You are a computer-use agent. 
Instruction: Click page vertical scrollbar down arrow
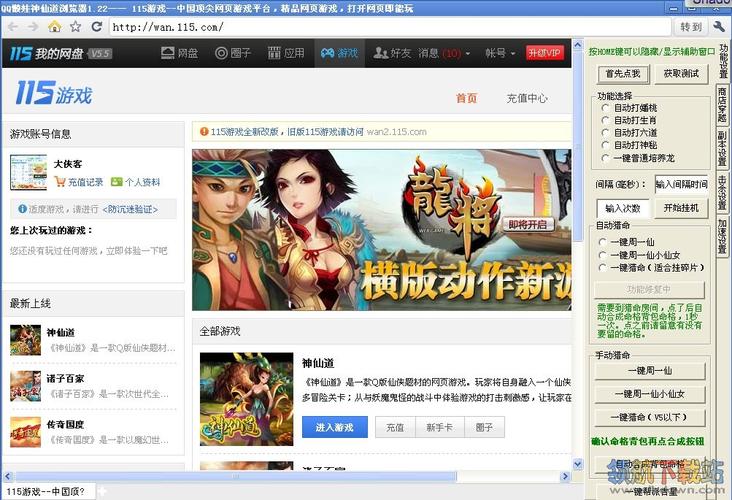[x=578, y=464]
